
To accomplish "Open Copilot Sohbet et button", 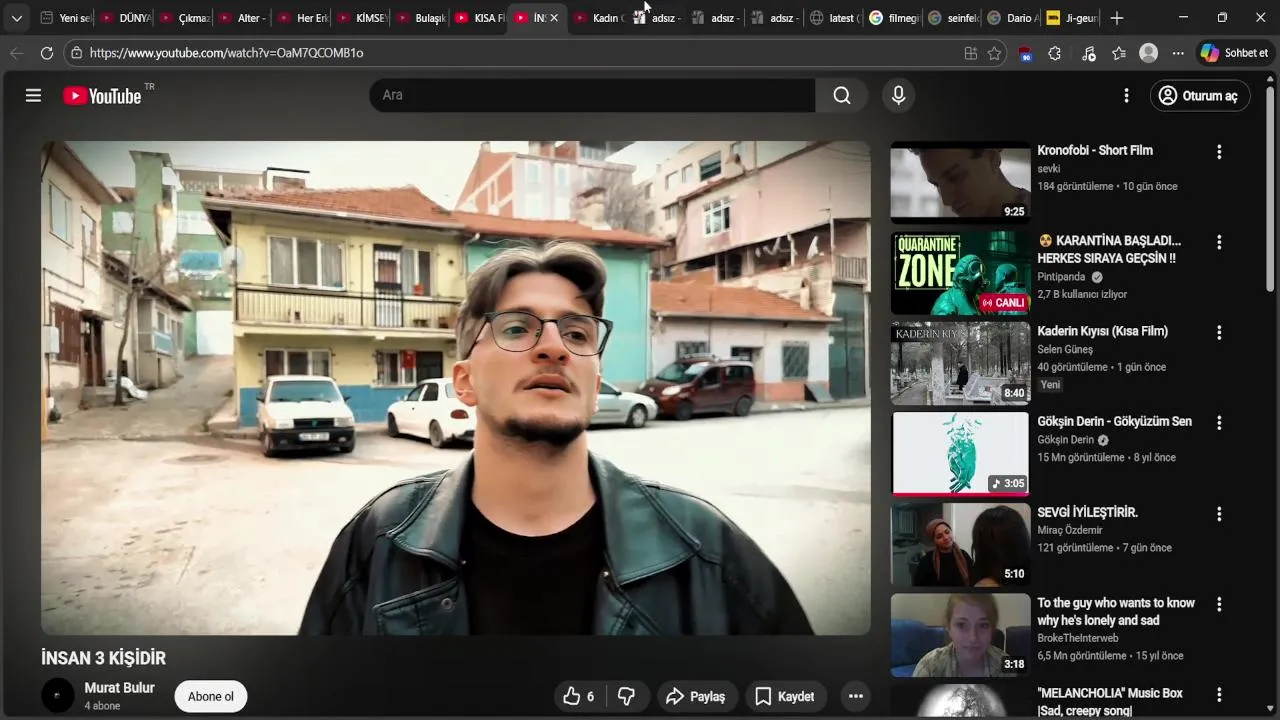I will point(1235,53).
